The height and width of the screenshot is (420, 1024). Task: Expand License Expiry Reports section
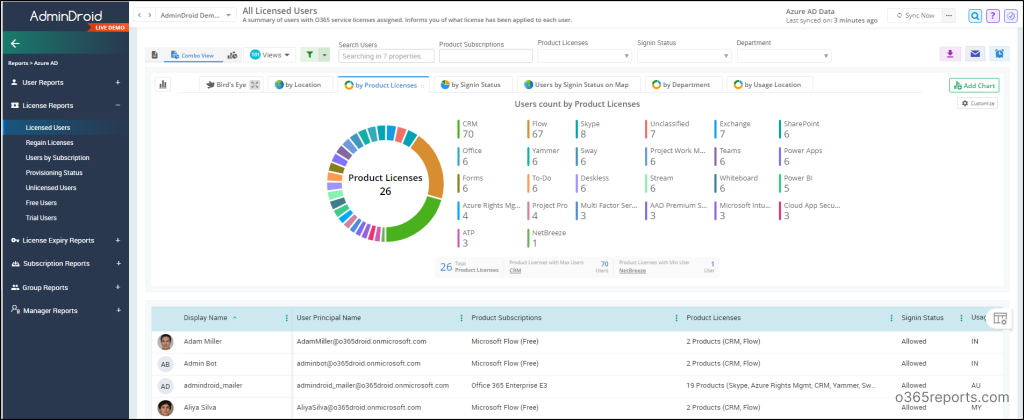coord(118,240)
